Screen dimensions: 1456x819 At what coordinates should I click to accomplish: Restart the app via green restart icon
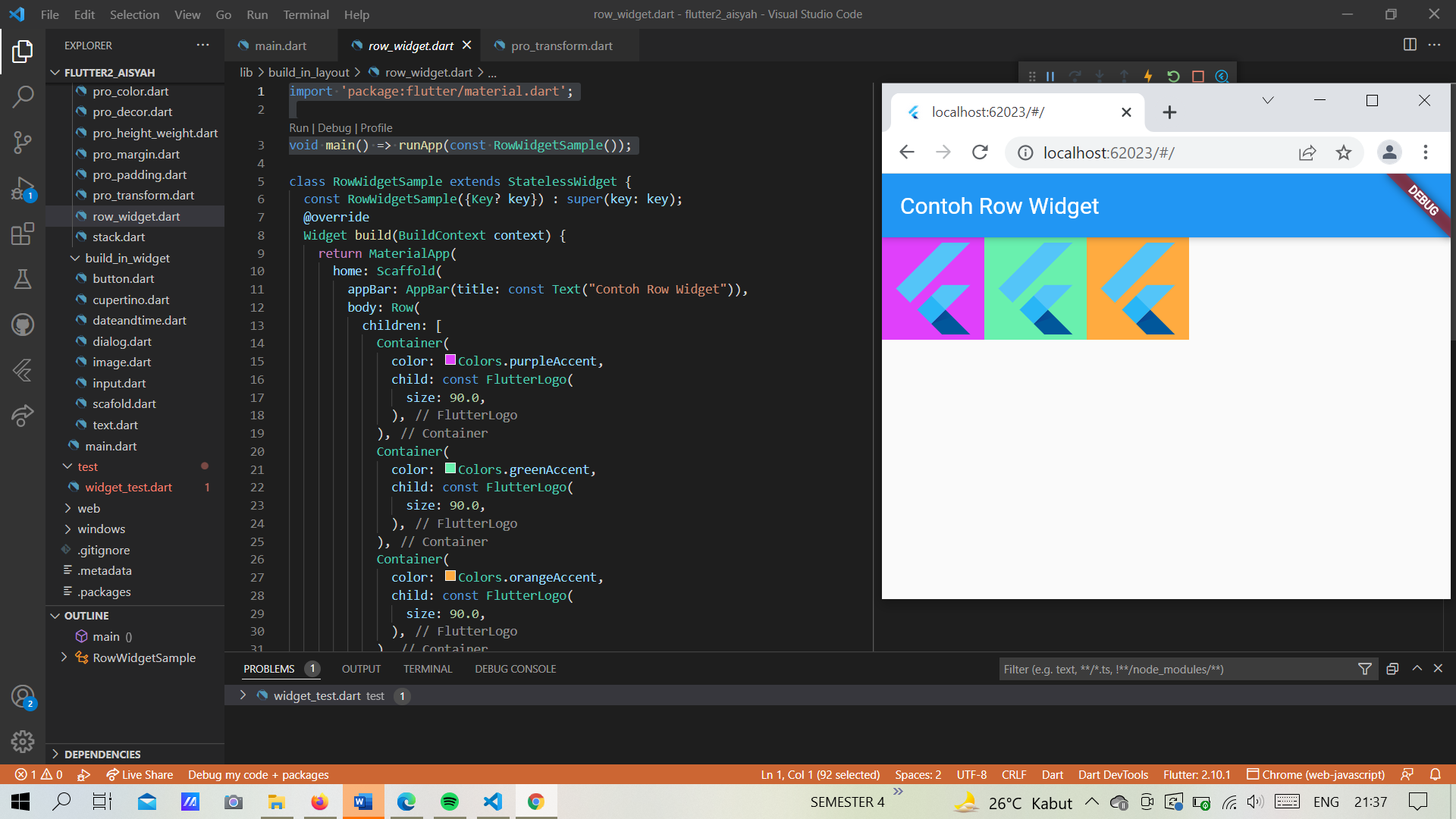[1173, 76]
